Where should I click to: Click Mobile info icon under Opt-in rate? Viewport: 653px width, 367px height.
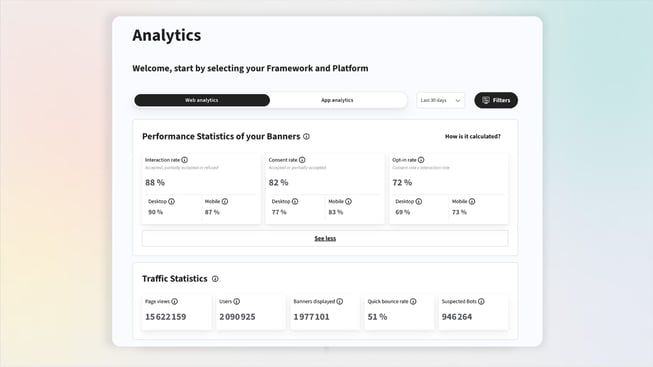472,202
